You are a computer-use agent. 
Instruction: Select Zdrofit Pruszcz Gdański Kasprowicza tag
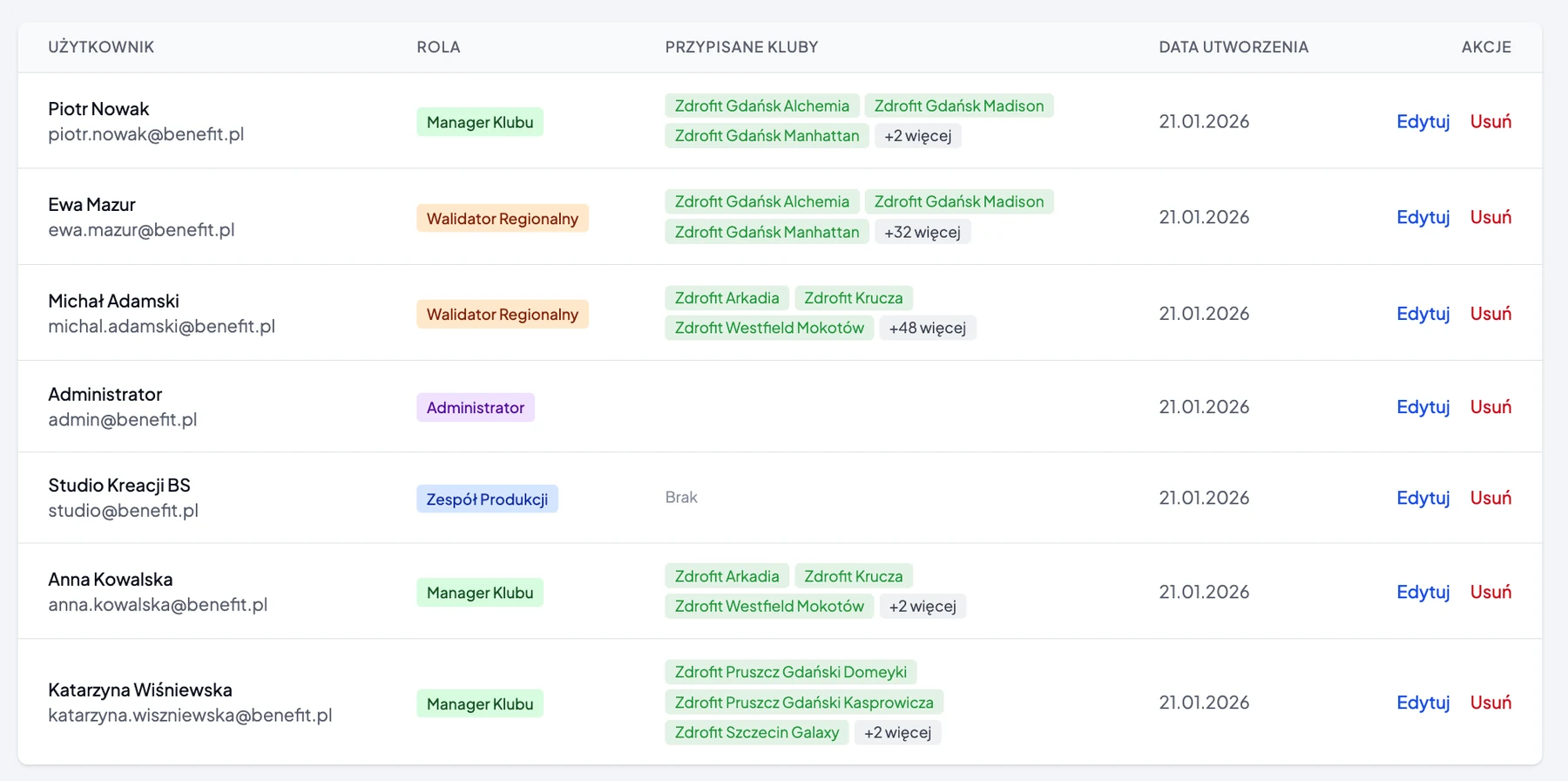tap(804, 703)
